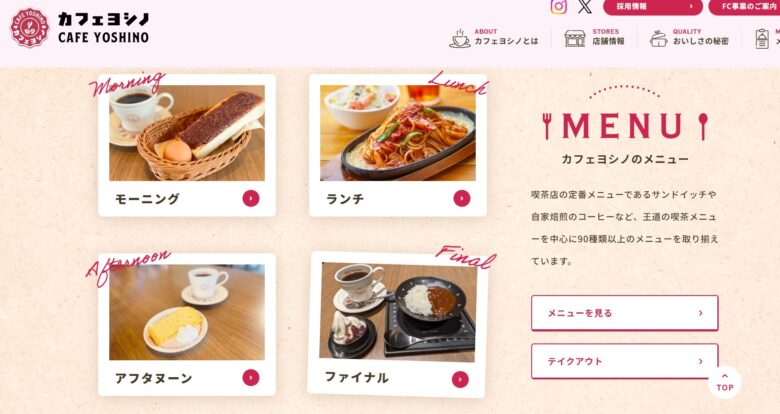Open the Instagram icon link
The height and width of the screenshot is (414, 780).
pos(559,6)
